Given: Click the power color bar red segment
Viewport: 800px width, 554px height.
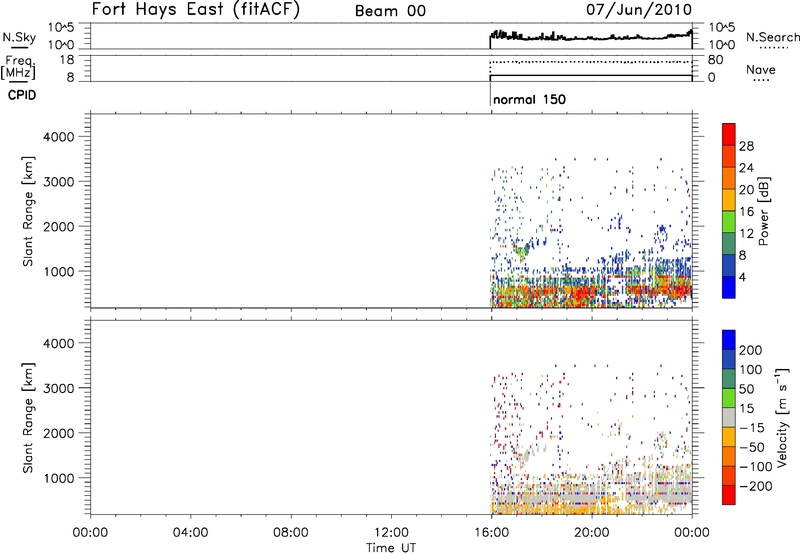Looking at the screenshot, I should pos(729,134).
